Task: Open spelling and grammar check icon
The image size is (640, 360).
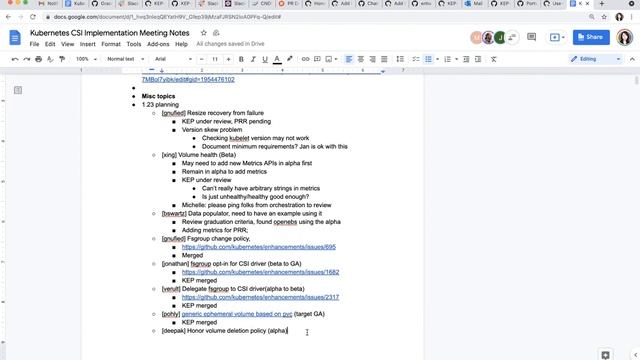Action: (x=50, y=59)
